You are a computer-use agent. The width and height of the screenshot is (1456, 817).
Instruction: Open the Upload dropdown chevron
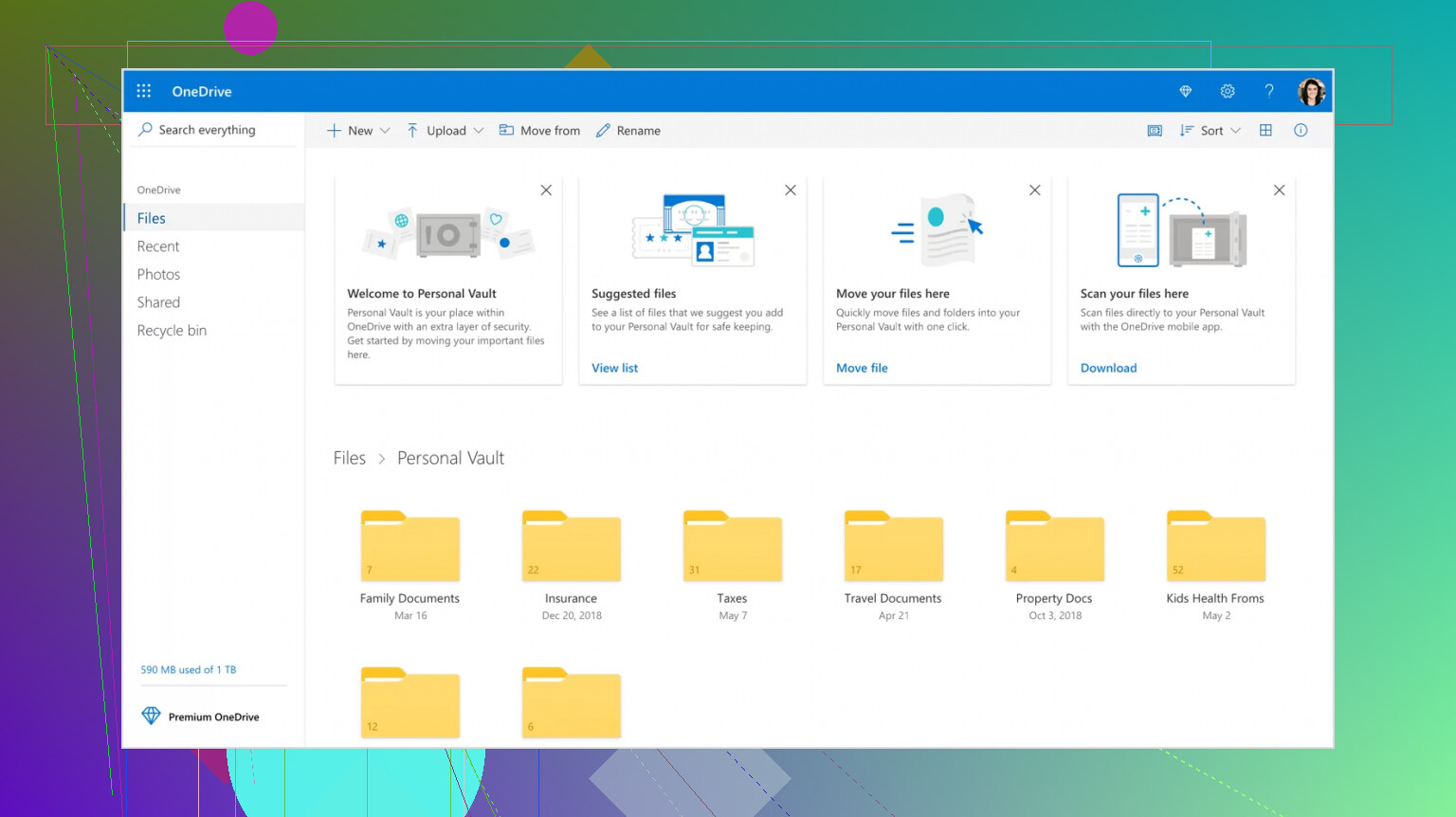click(x=480, y=130)
